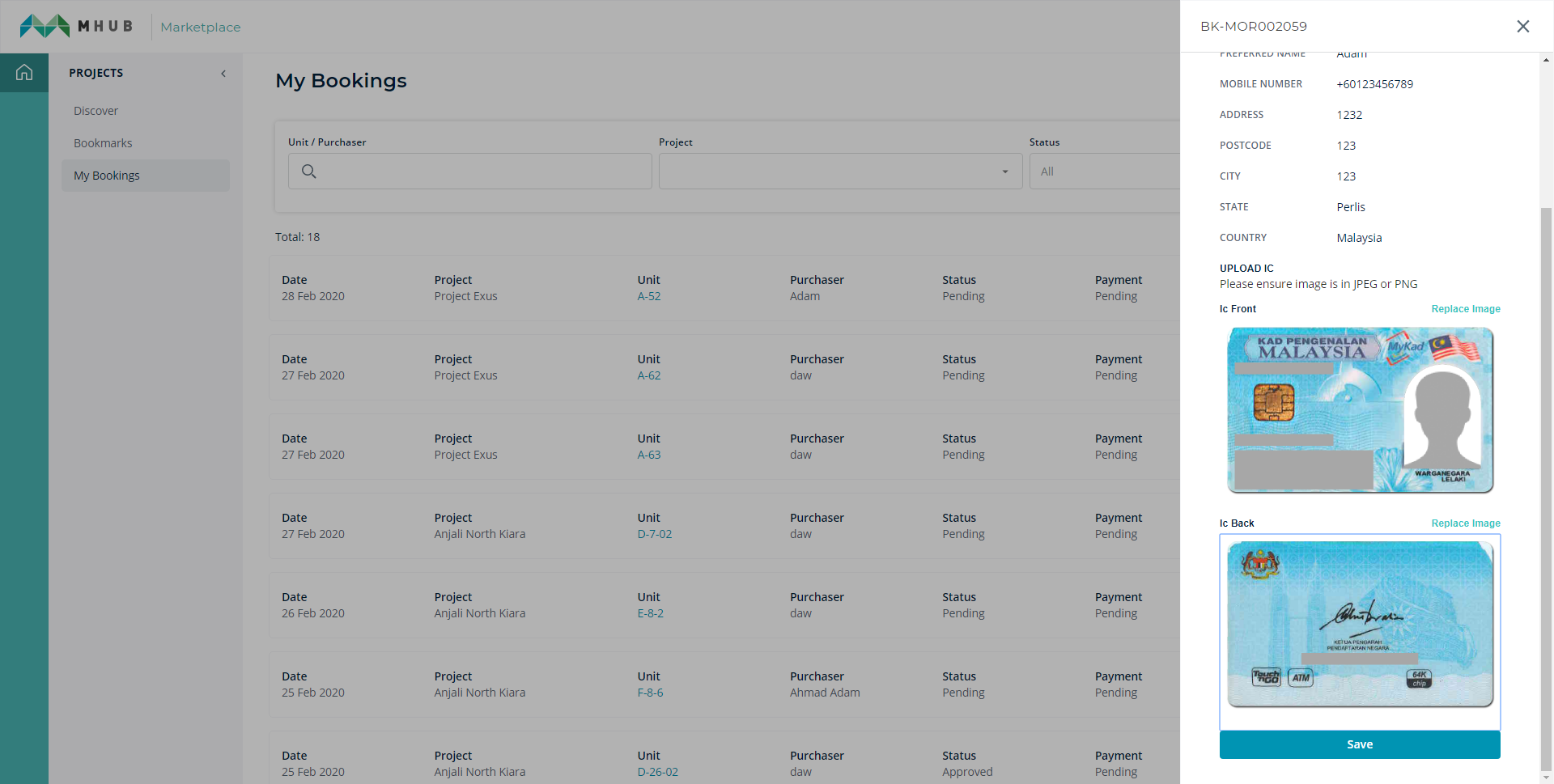Open unit A-52 link
The image size is (1554, 784).
coord(648,296)
